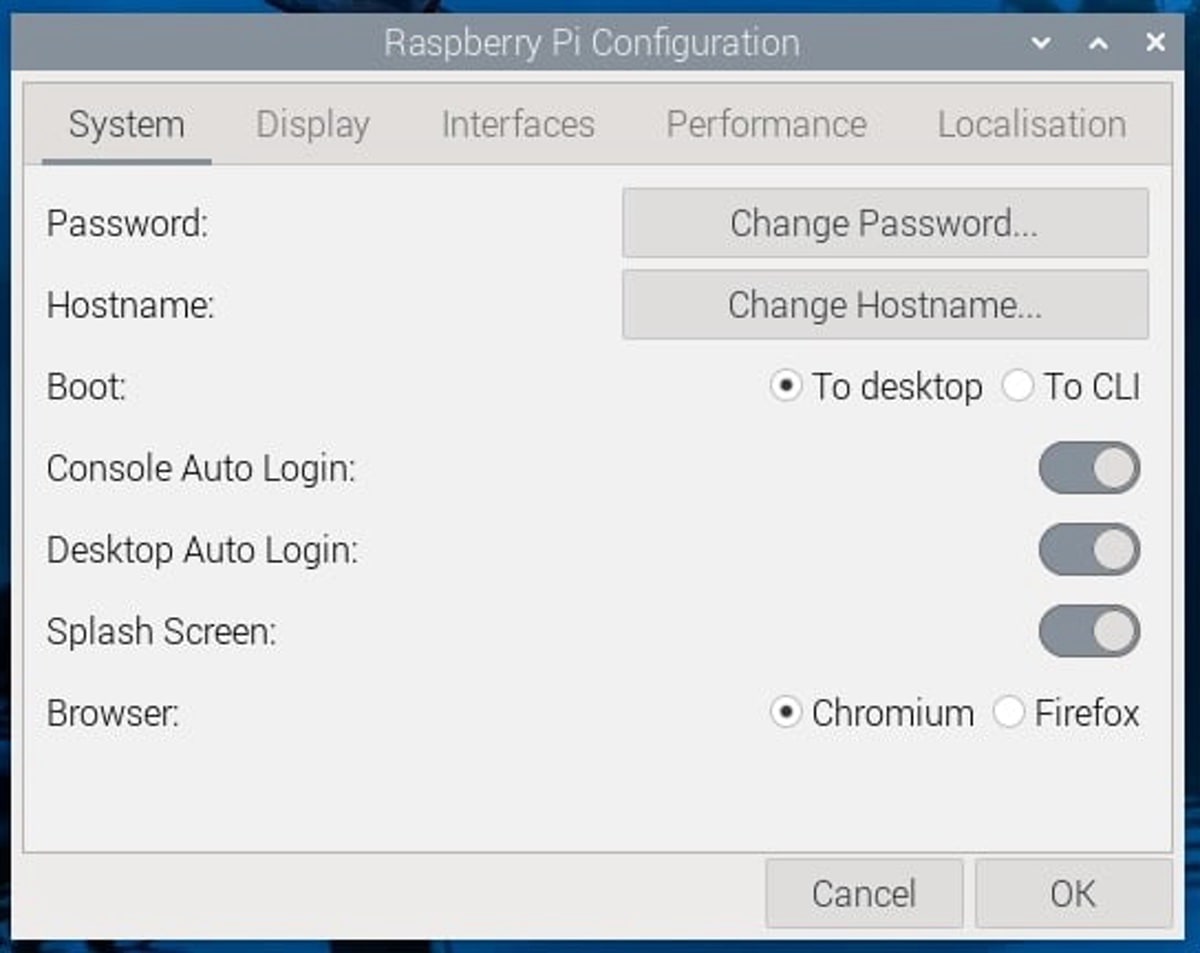Viewport: 1200px width, 953px height.
Task: Select Chromium as the browser
Action: (x=786, y=713)
